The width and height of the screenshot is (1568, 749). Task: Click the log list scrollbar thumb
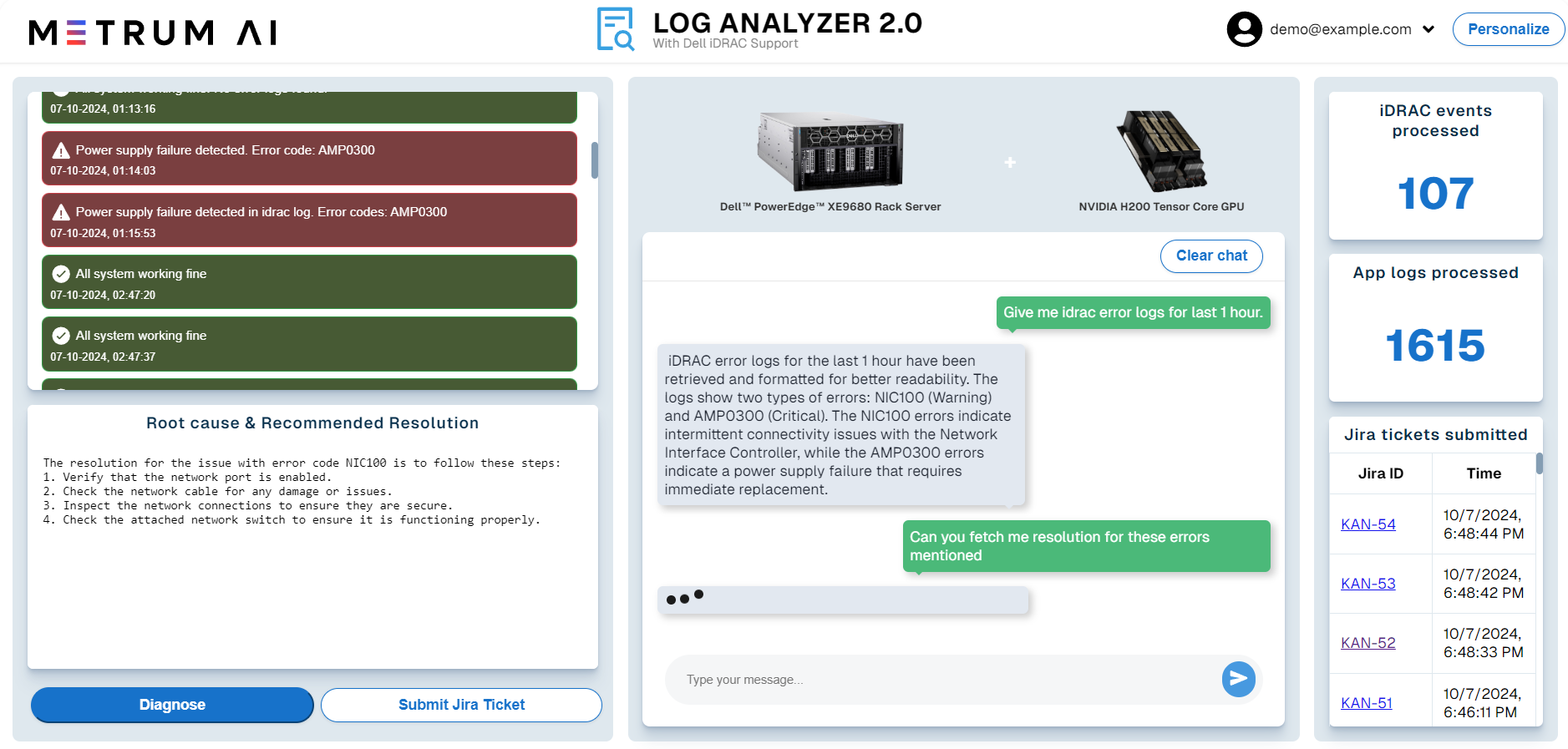tap(595, 160)
